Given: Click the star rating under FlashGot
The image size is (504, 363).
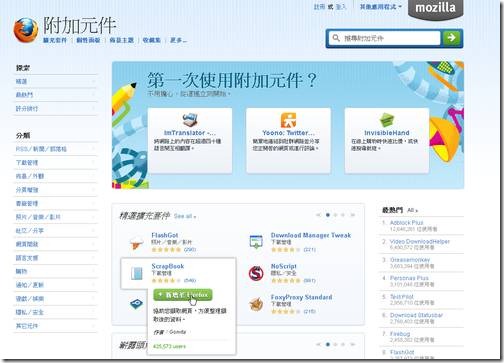Looking at the screenshot, I should [166, 249].
